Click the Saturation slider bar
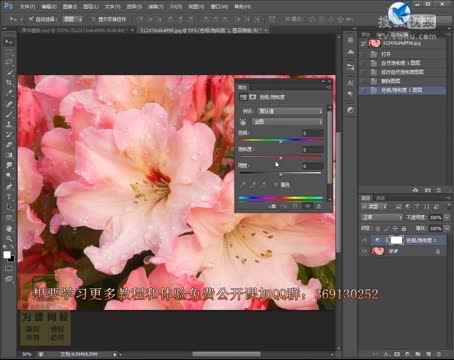 tap(280, 157)
